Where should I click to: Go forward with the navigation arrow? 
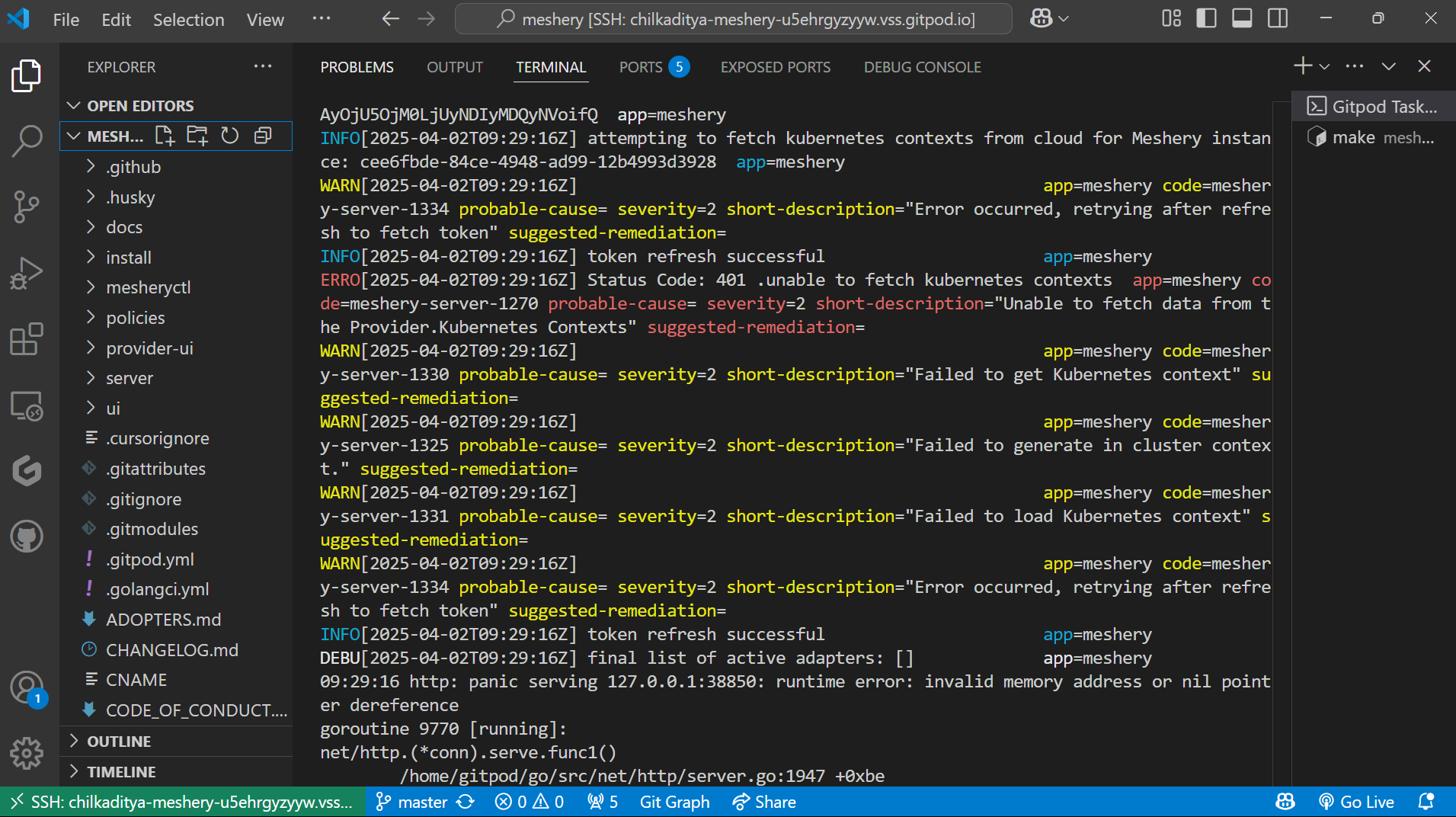click(427, 19)
